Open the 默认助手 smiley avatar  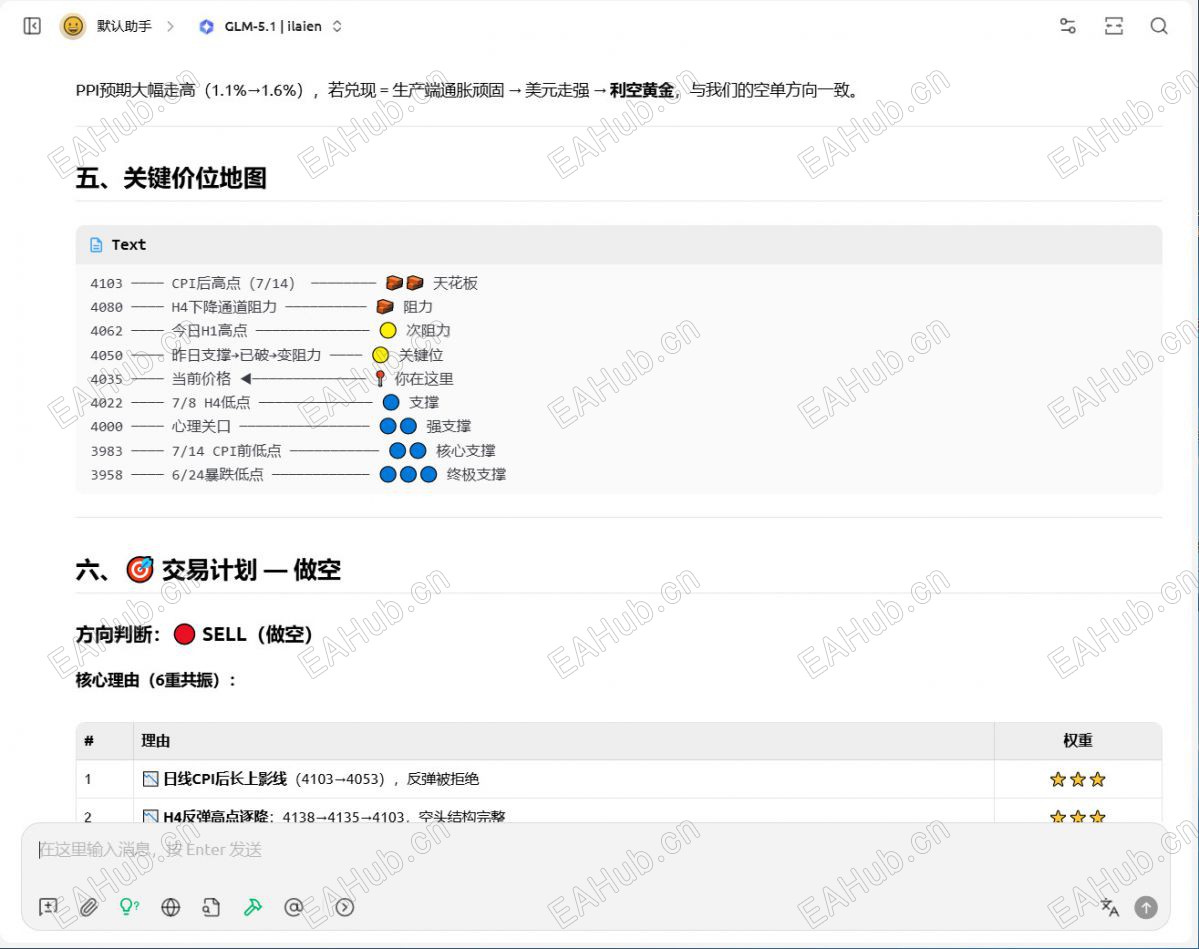73,27
